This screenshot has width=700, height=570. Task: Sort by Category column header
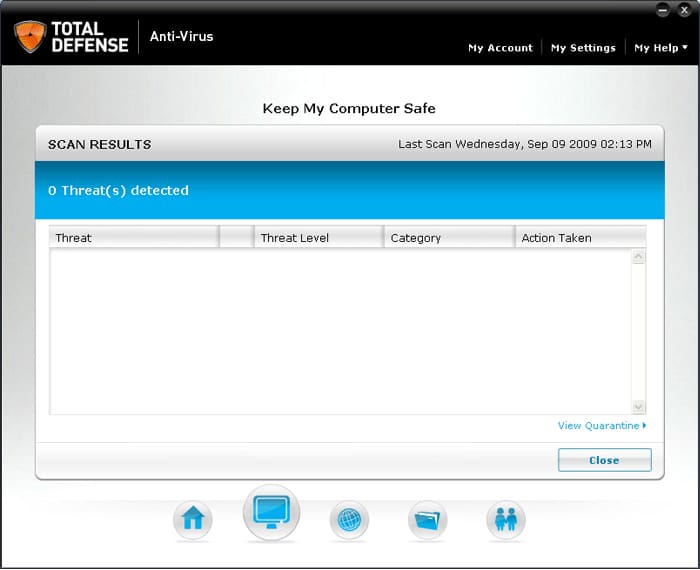(x=449, y=237)
